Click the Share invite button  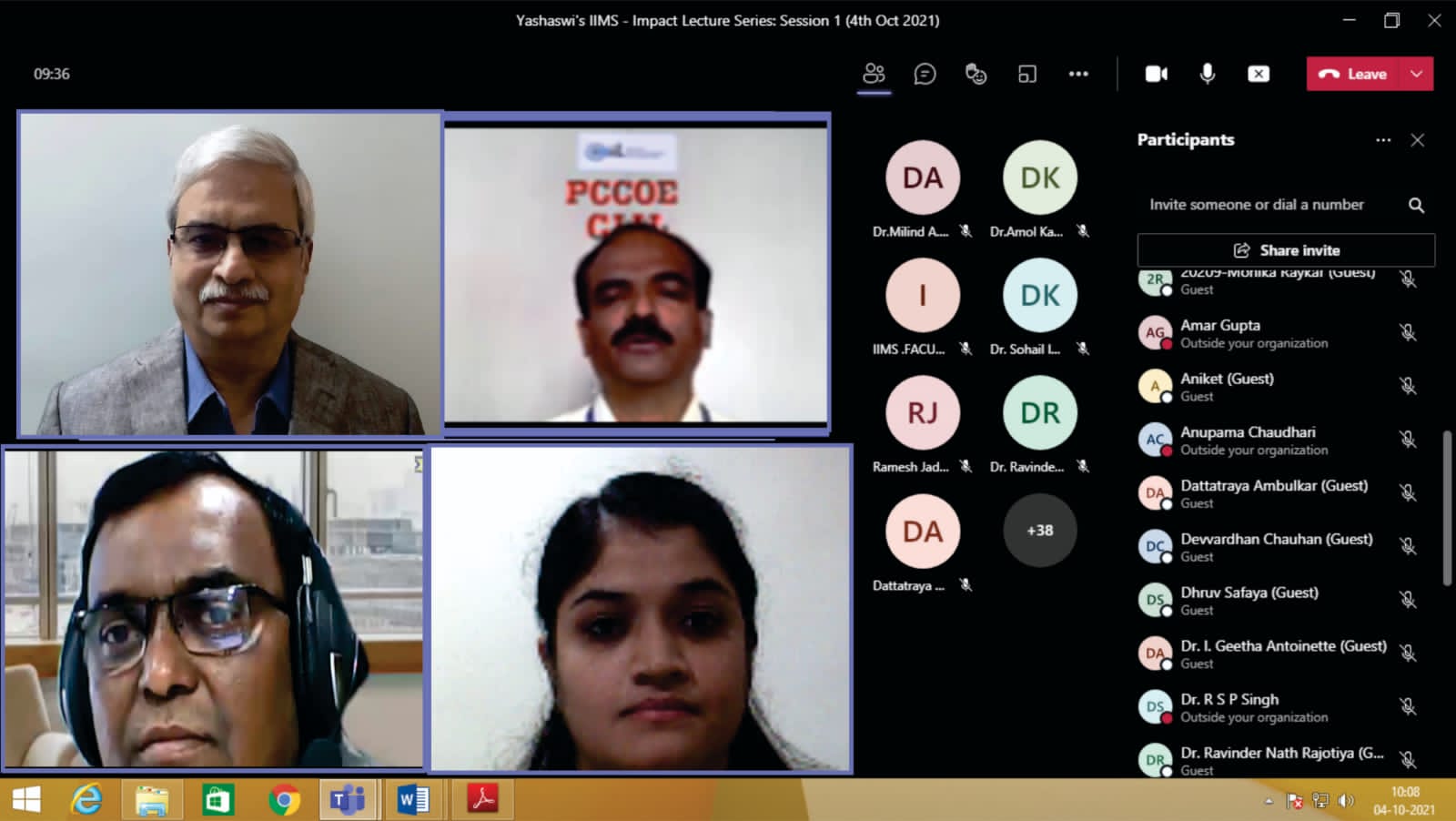pyautogui.click(x=1286, y=250)
